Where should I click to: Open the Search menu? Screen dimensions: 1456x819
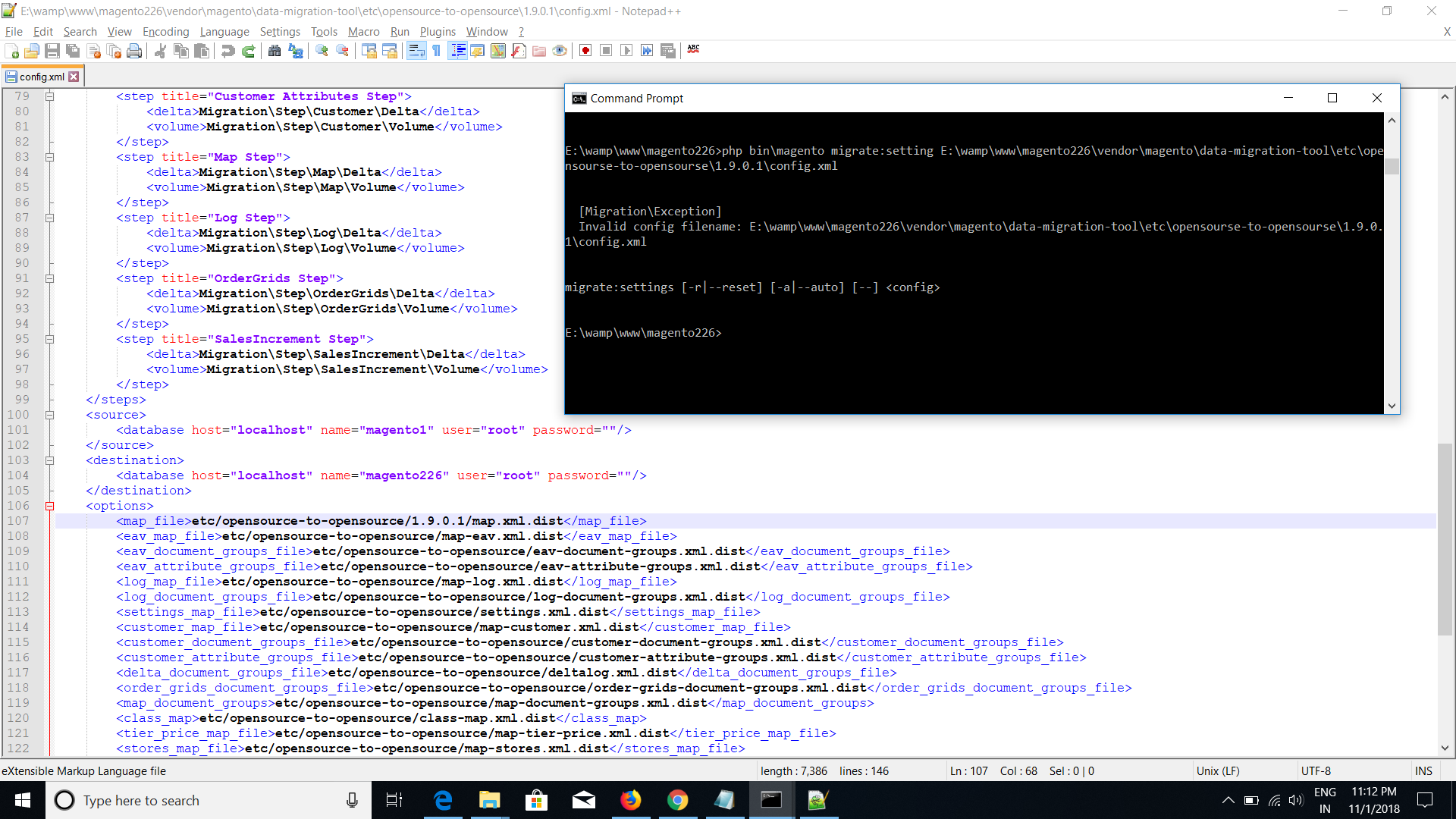click(x=80, y=32)
